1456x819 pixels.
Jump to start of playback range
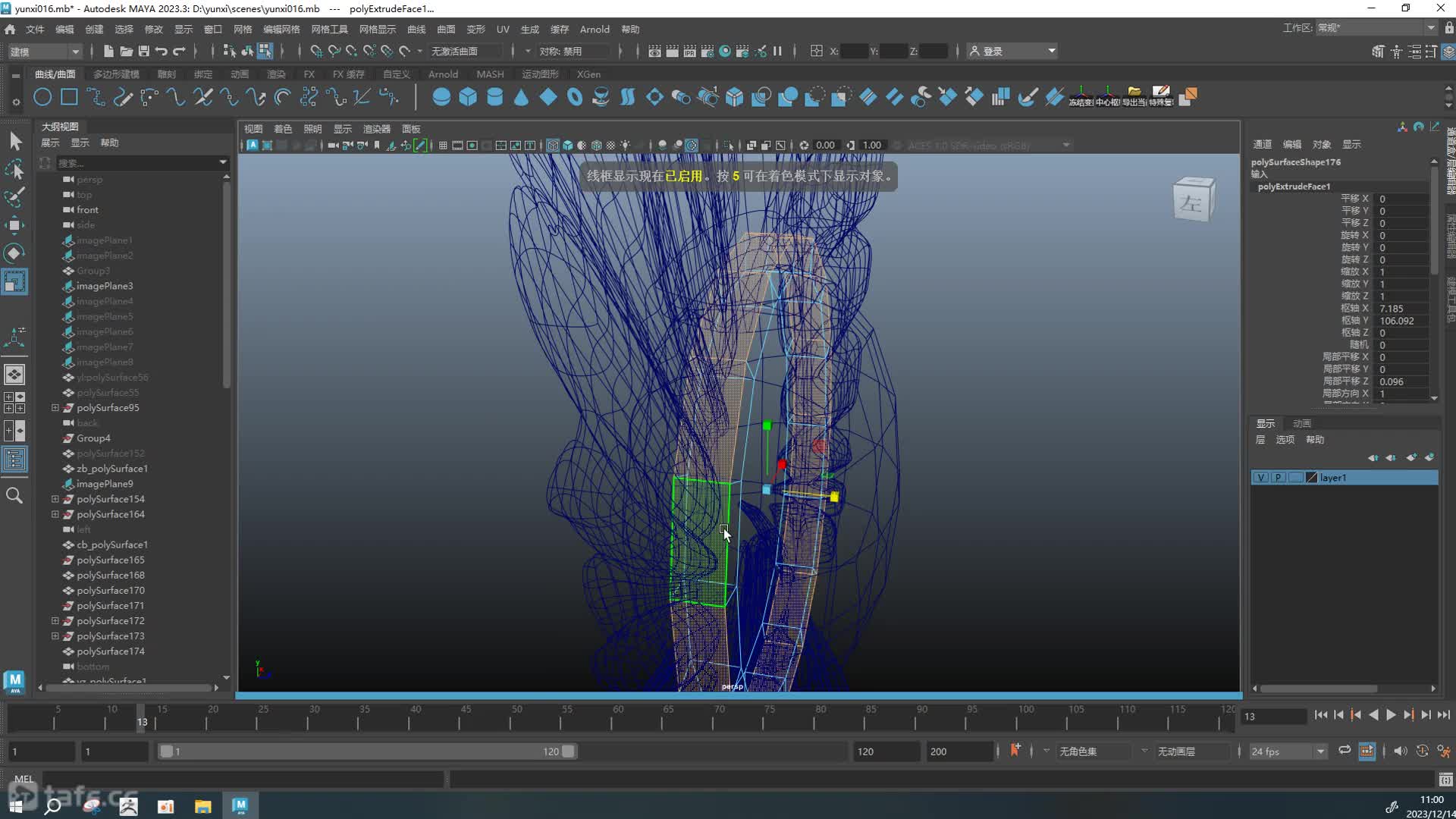coord(1320,715)
